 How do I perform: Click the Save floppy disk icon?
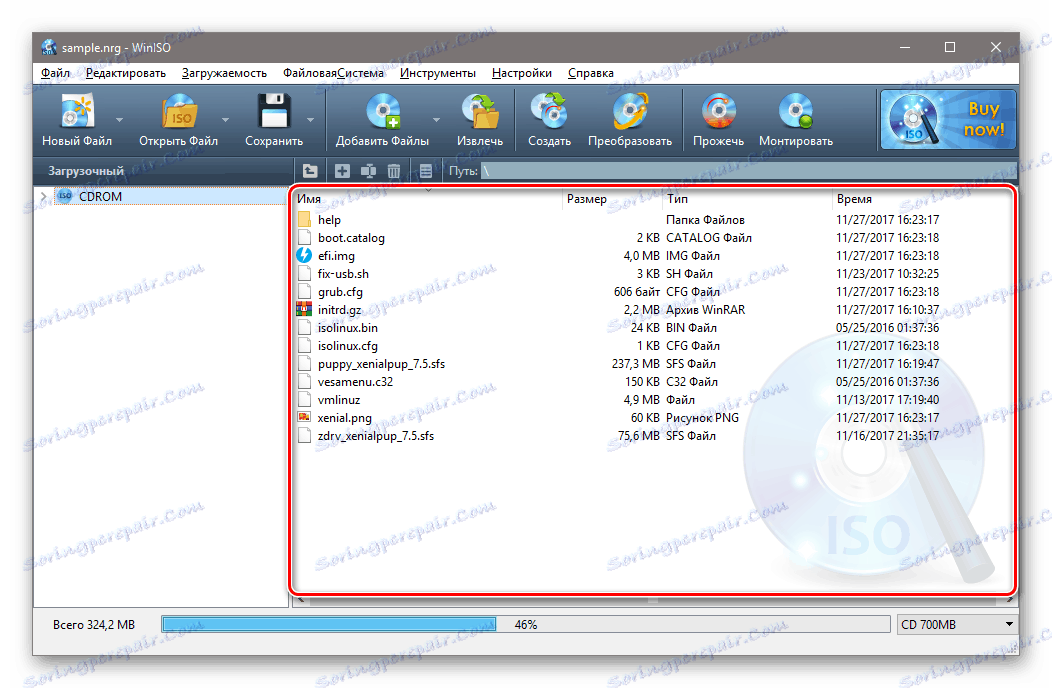[x=274, y=111]
